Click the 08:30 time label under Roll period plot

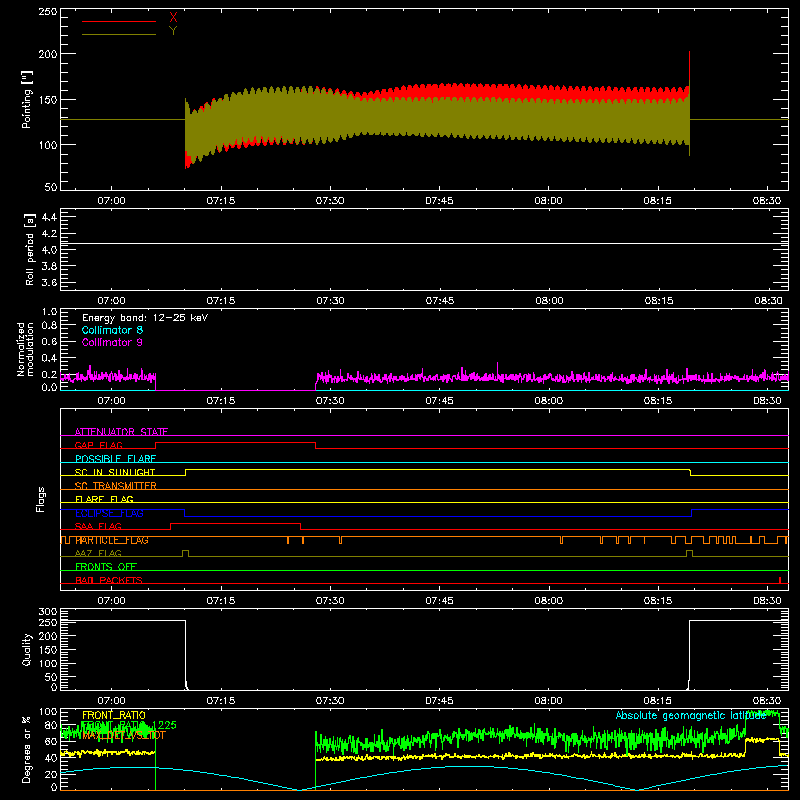768,301
